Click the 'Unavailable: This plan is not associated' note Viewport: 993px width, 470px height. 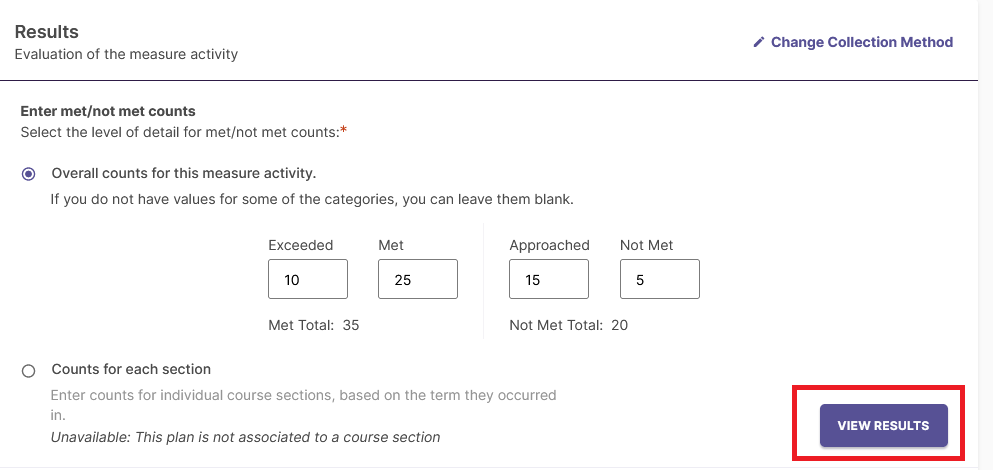coord(245,437)
